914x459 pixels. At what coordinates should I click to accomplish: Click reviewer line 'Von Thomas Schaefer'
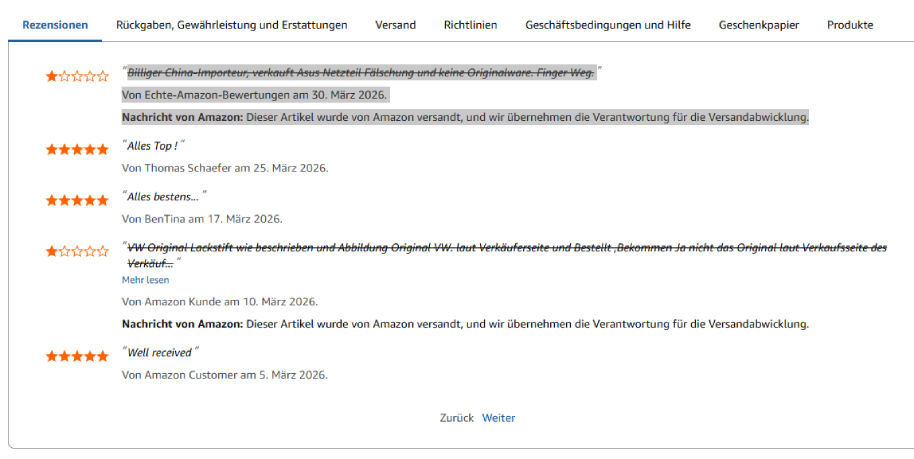click(224, 167)
